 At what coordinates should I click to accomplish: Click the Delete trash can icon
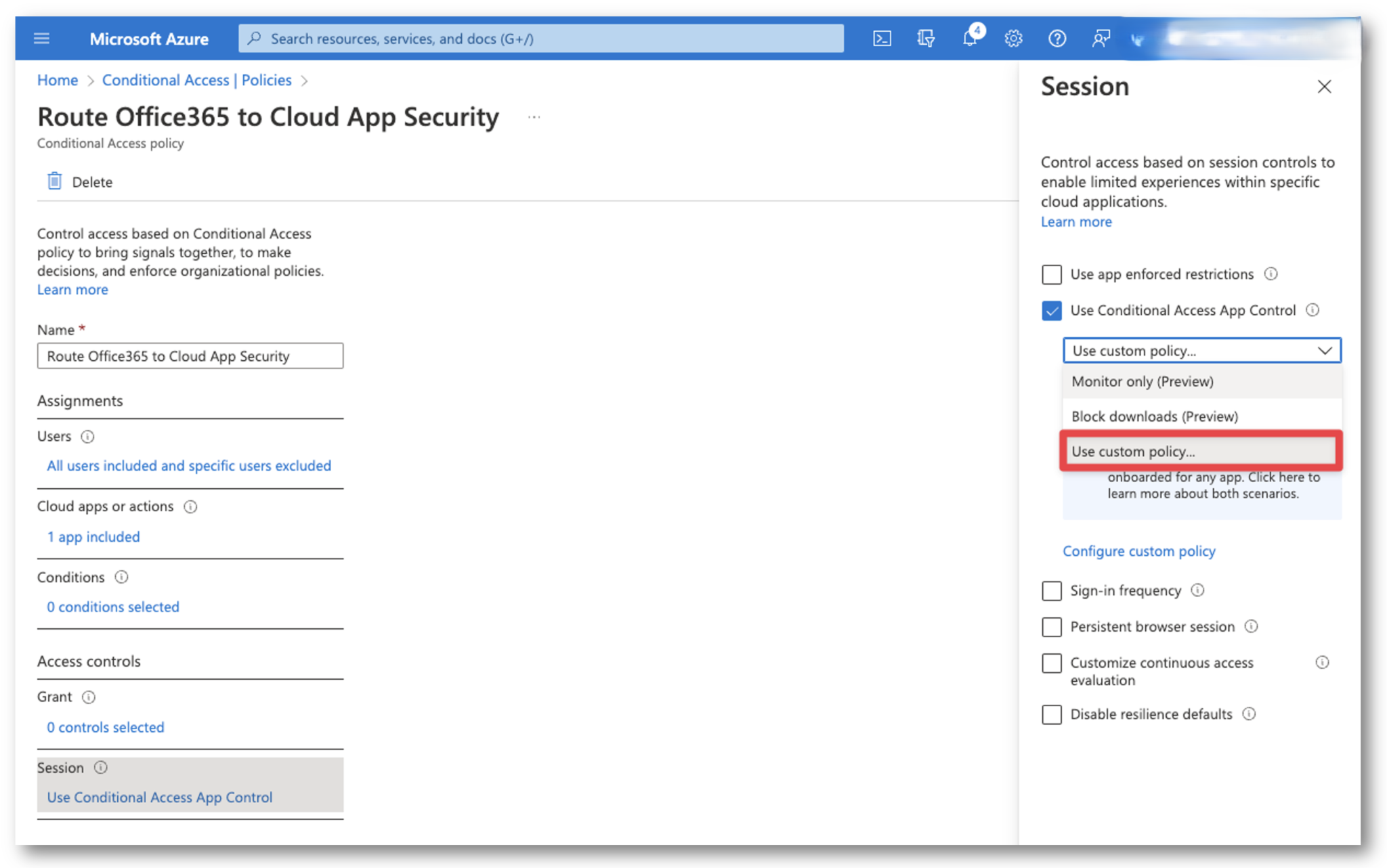click(x=54, y=181)
